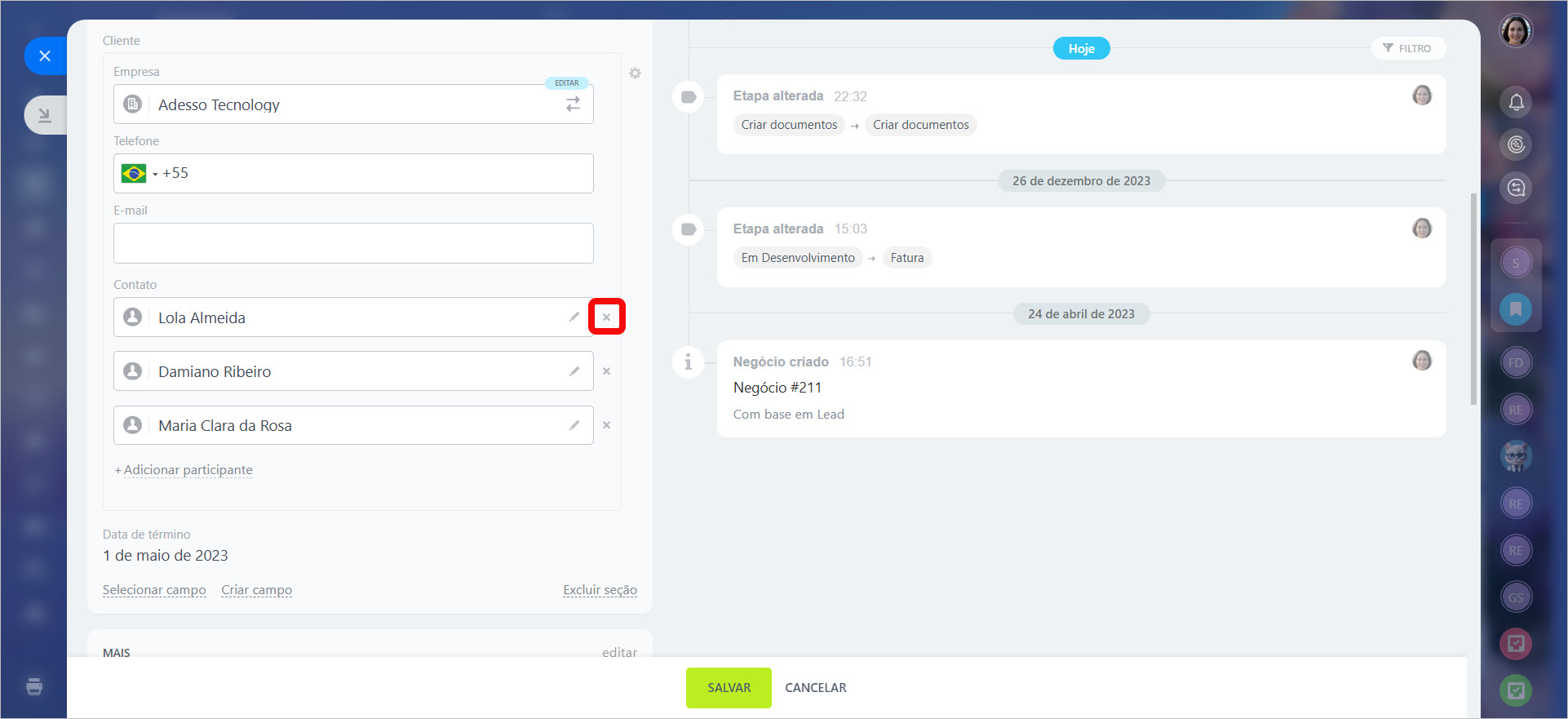
Task: Click the Negócio #211 text
Action: (777, 388)
